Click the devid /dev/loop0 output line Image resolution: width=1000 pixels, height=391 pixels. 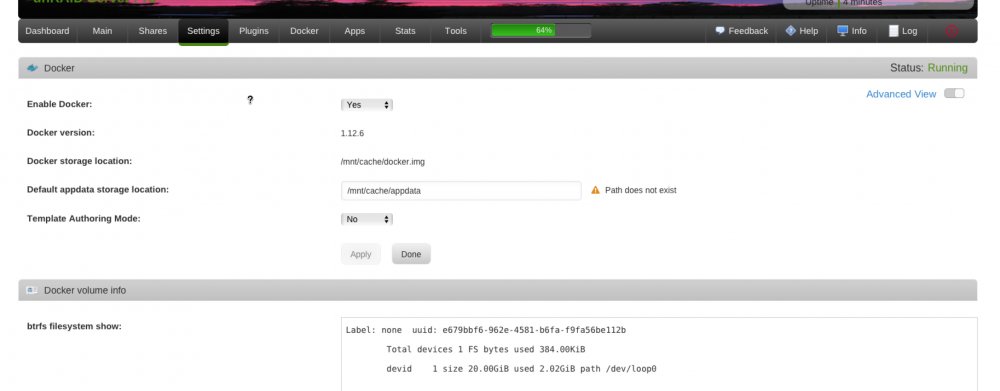click(522, 369)
